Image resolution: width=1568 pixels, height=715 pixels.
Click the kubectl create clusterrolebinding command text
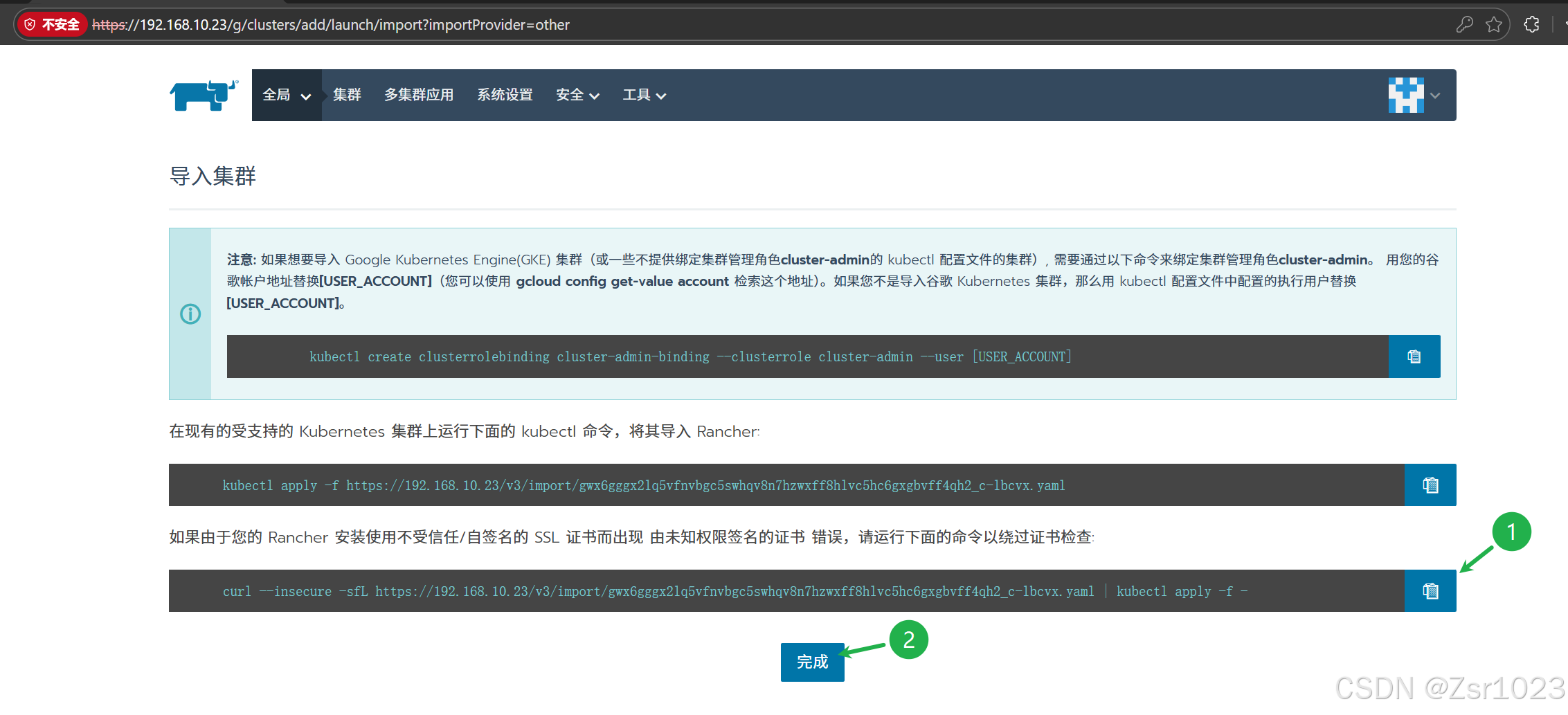(690, 356)
